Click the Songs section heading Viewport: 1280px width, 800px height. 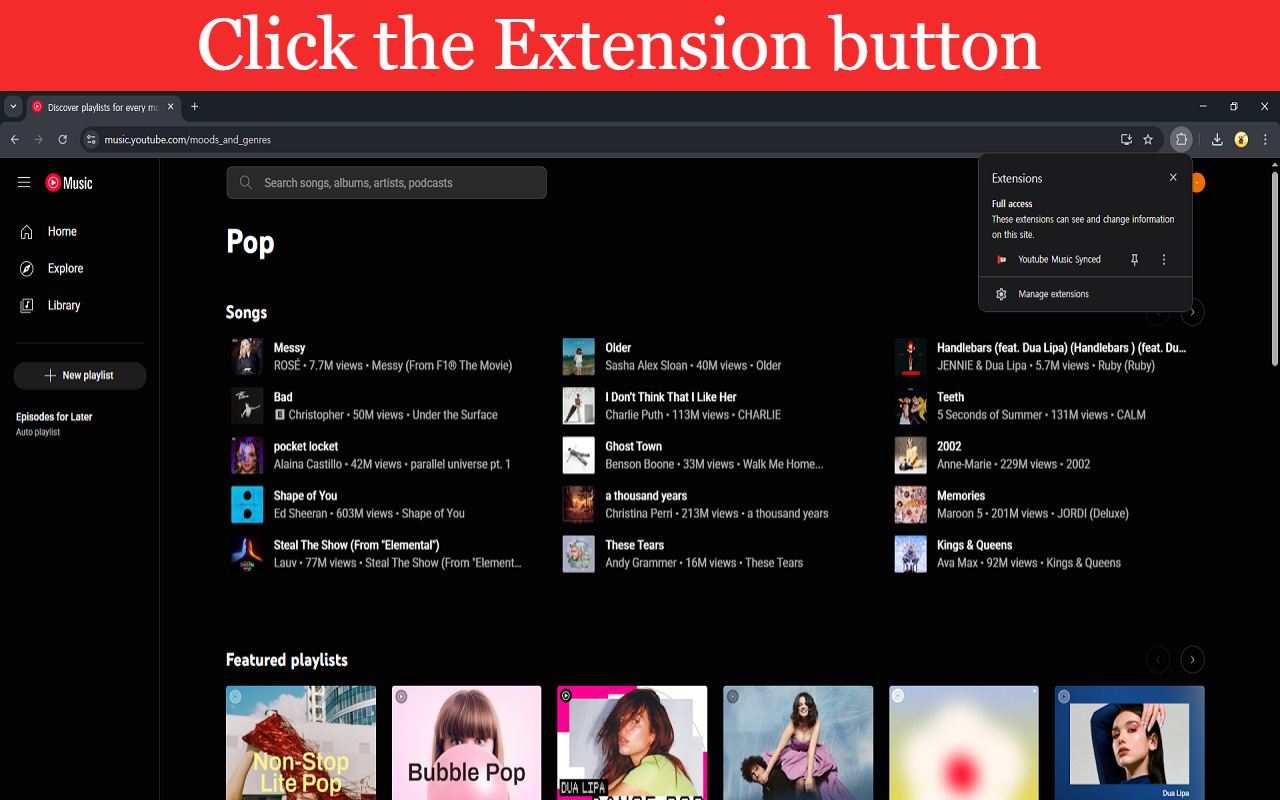246,313
